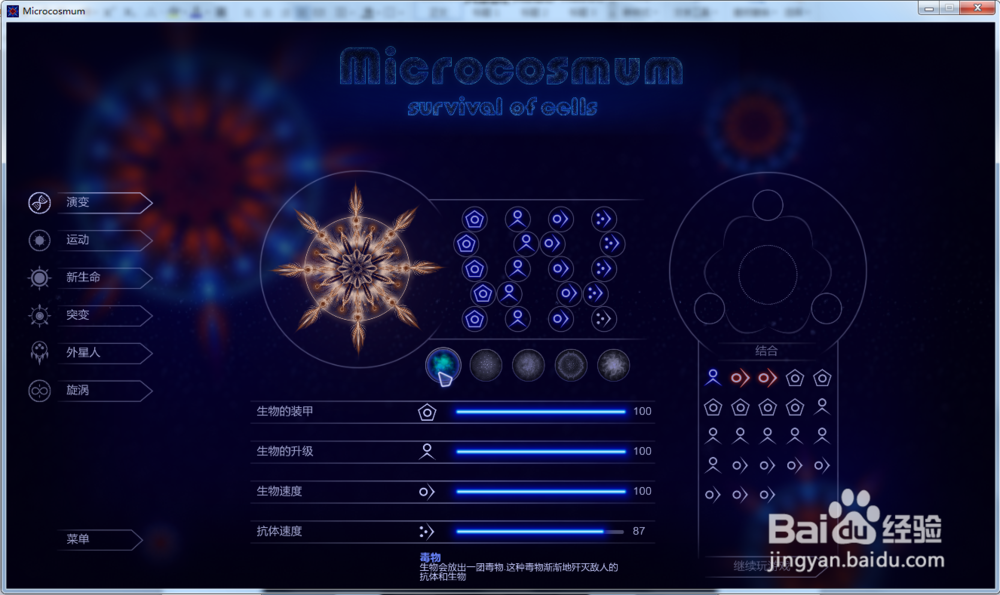The image size is (1000, 595).
Task: Click the 生物的装甲 label text
Action: click(x=285, y=412)
